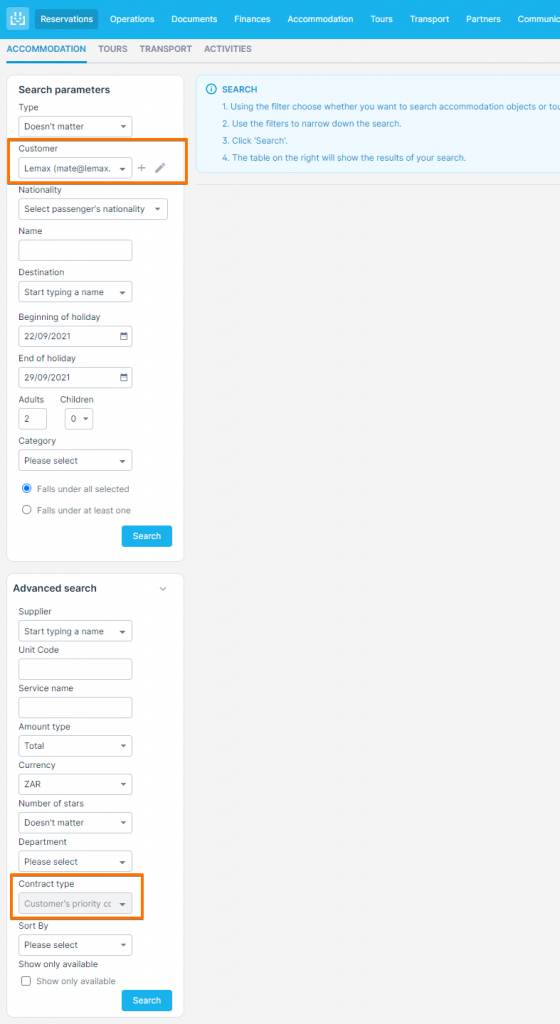Screen dimensions: 560x1024
Task: Open the Children count dropdown
Action: (79, 419)
